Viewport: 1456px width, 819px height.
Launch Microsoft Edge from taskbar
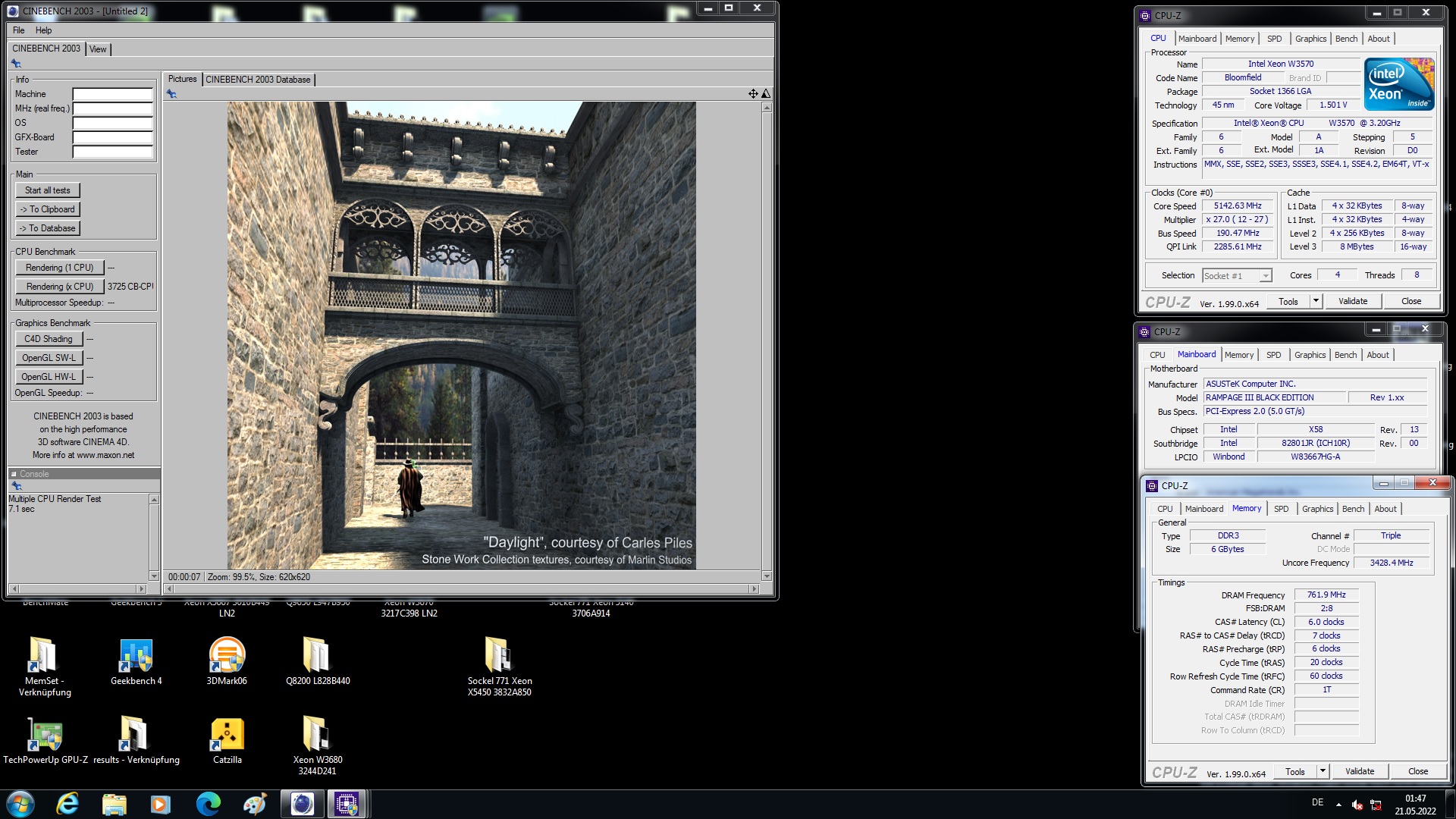tap(208, 804)
